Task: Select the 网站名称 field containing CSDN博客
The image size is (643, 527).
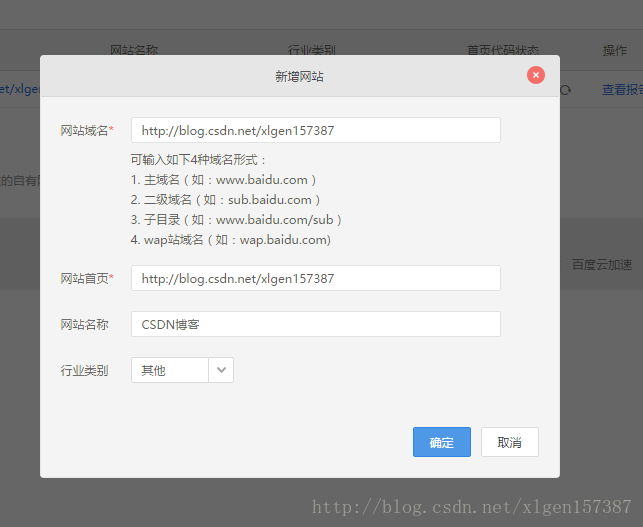Action: click(315, 324)
